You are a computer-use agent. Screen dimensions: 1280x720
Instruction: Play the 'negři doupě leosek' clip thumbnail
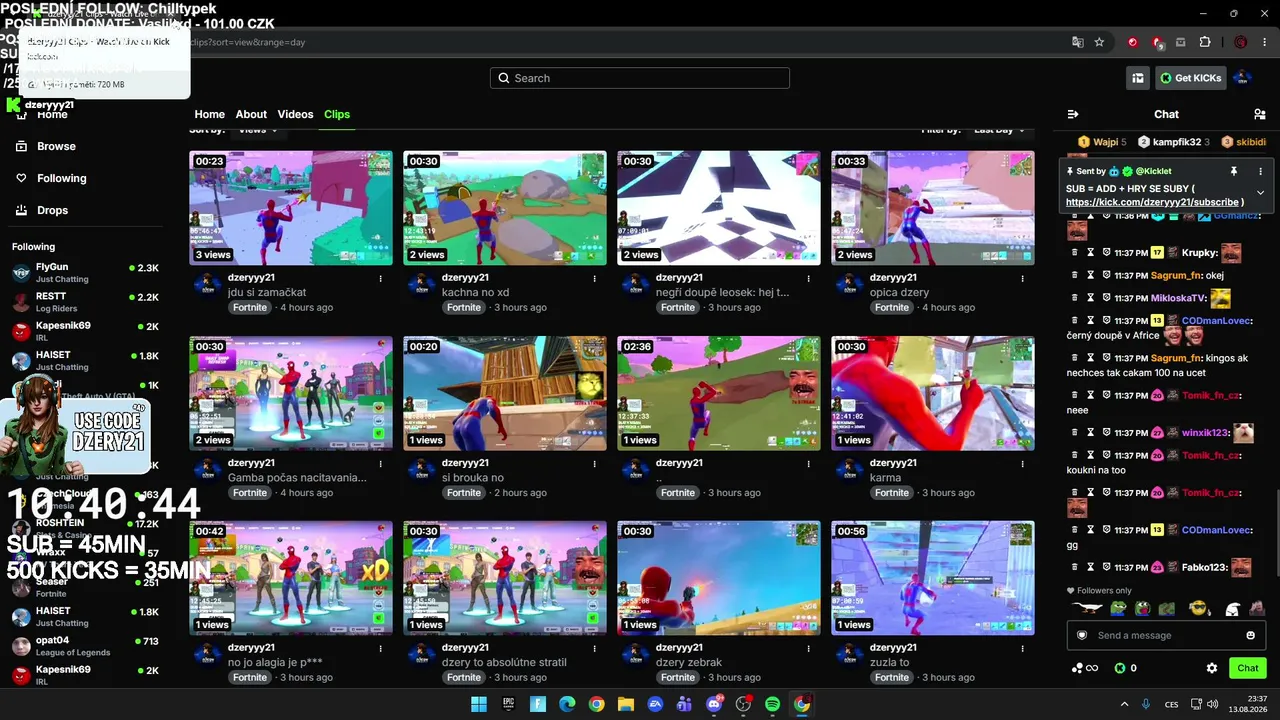coord(719,208)
